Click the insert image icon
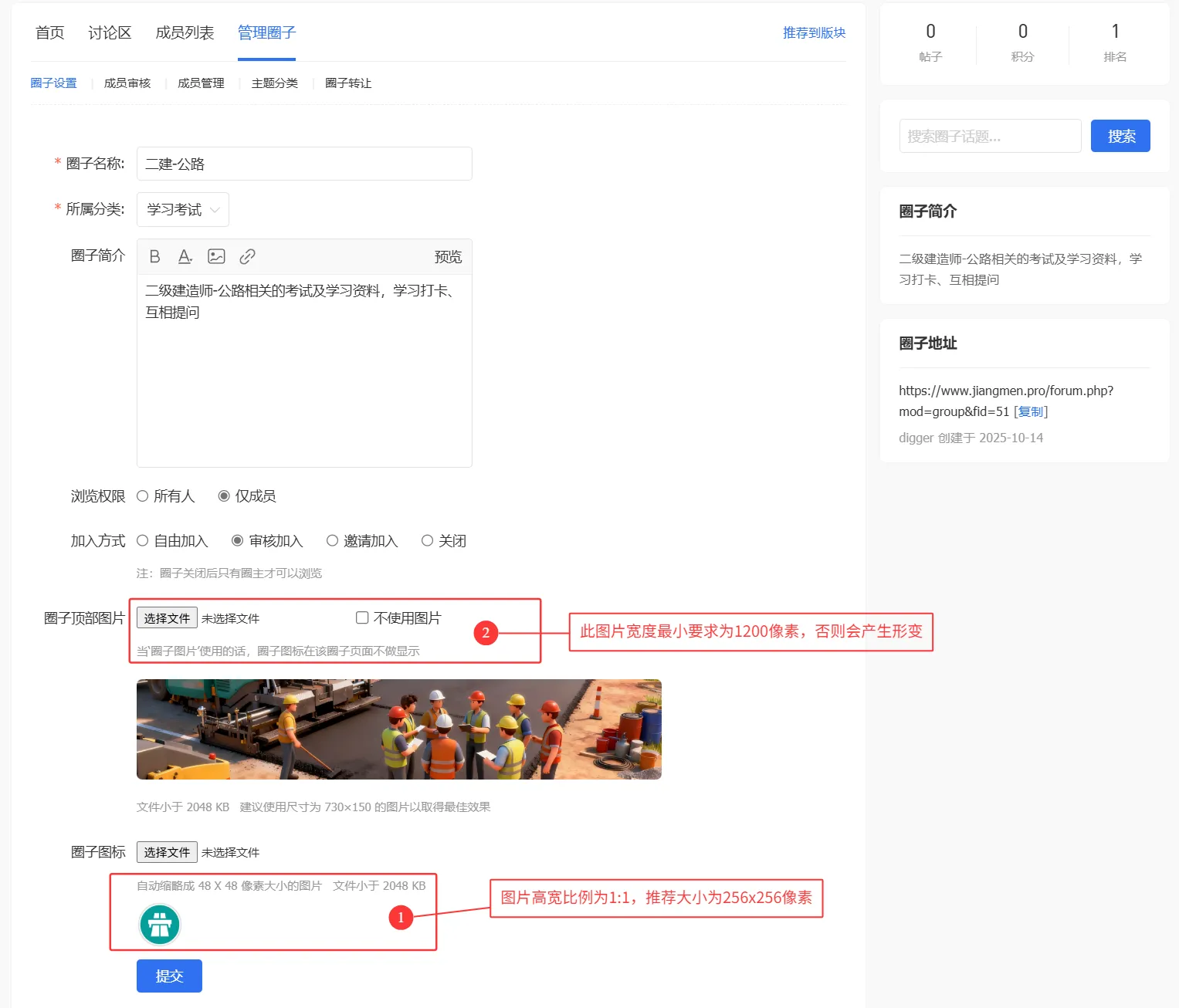Image resolution: width=1179 pixels, height=1008 pixels. (216, 256)
